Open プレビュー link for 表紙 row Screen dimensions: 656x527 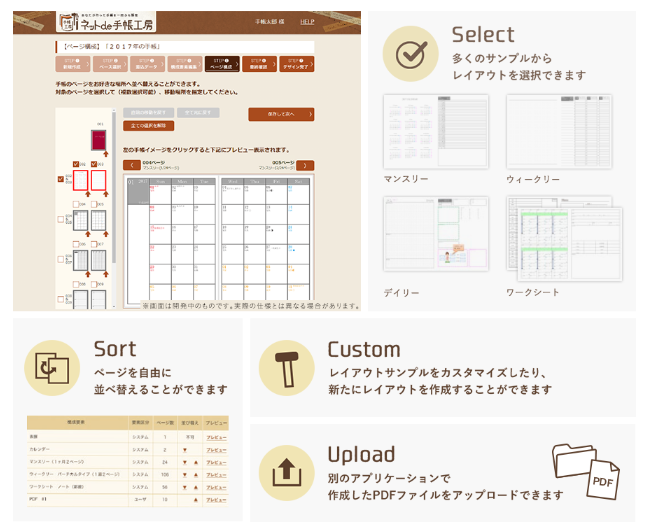(x=216, y=437)
